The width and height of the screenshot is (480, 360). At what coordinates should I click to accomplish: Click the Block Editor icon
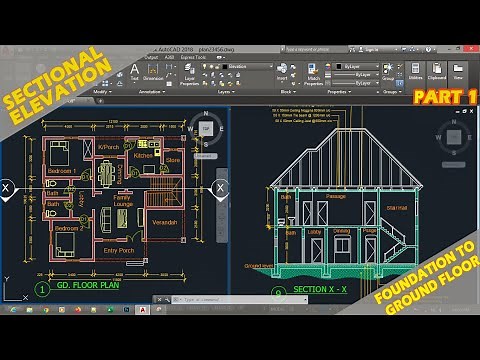(x=293, y=75)
